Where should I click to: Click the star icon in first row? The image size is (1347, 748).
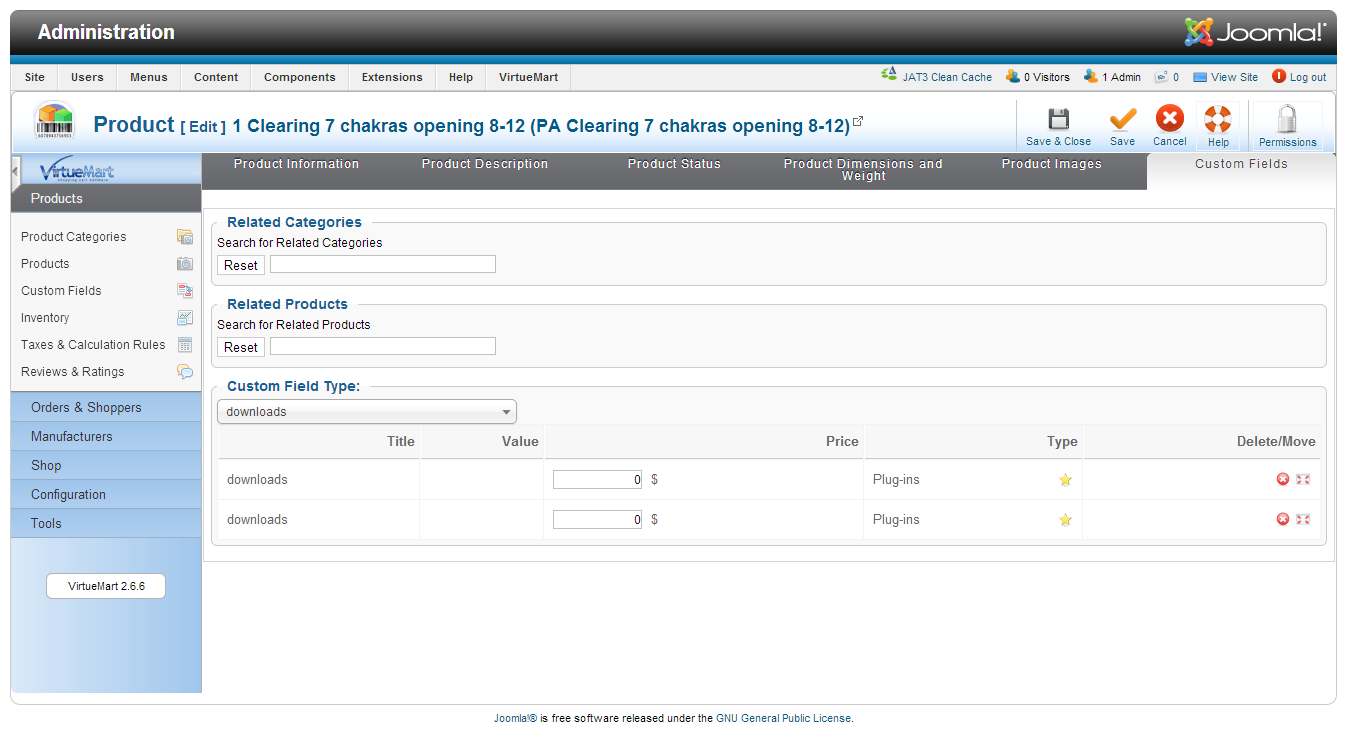pos(1065,480)
